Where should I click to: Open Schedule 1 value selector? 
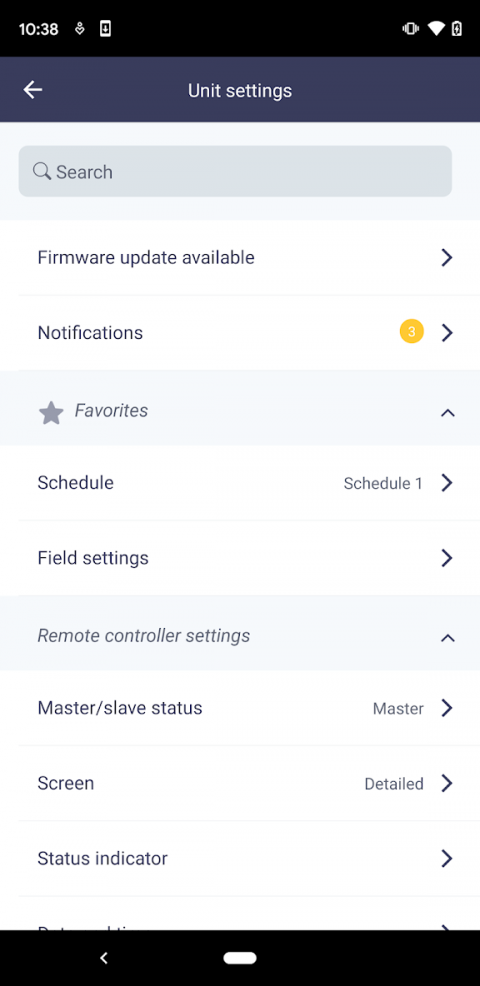tap(382, 483)
